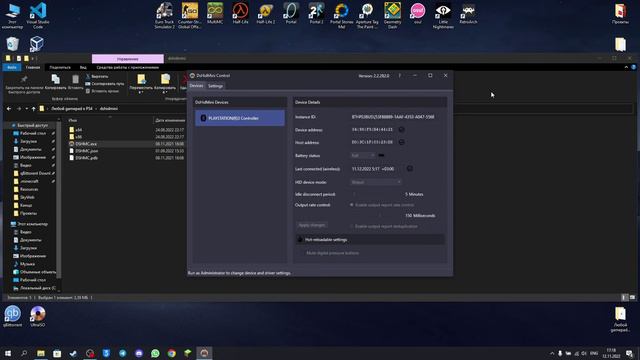The height and width of the screenshot is (360, 640).
Task: Open Portal 2 desktop shortcut
Action: (316, 13)
